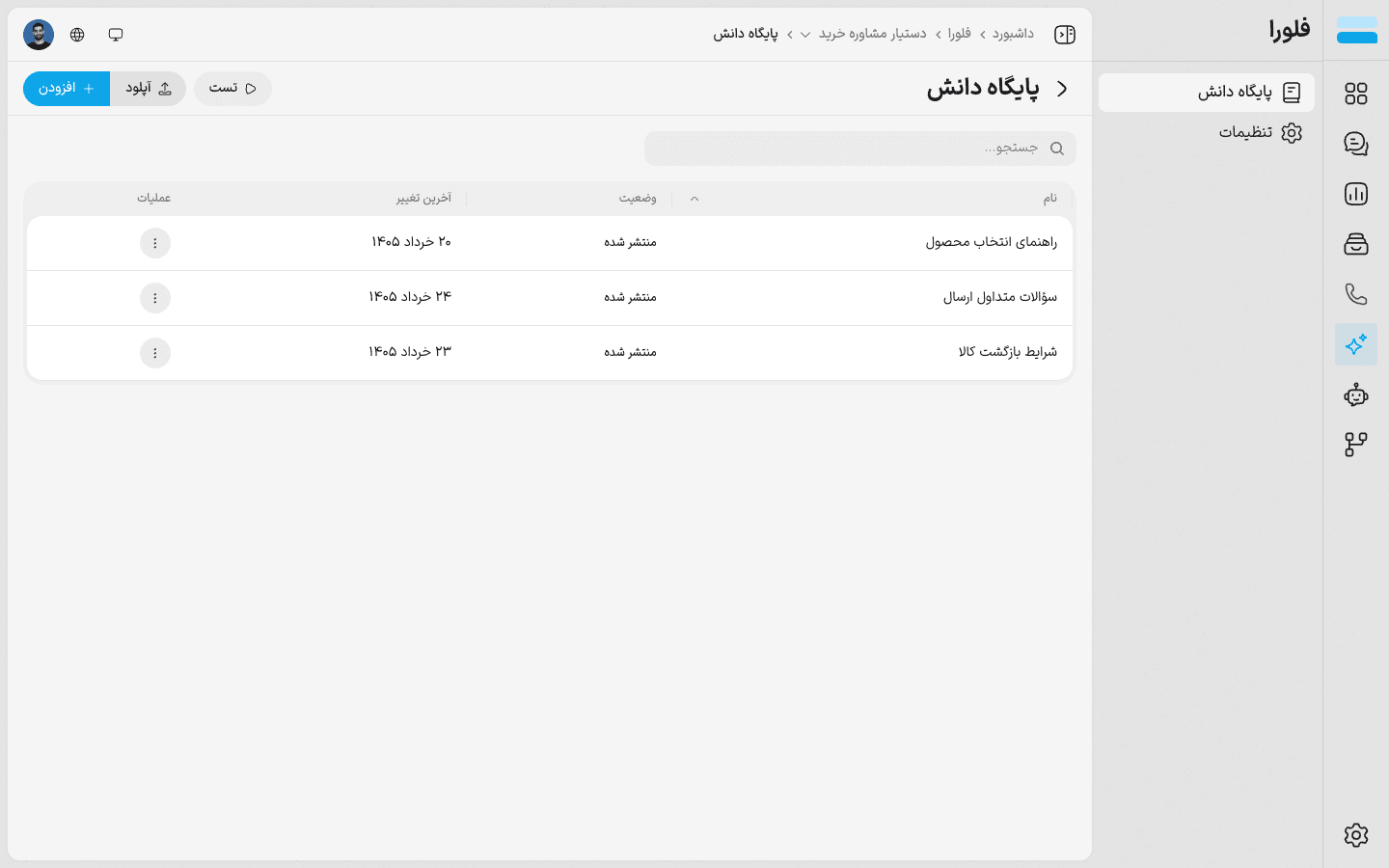Click the داشبورد breadcrumb link
Screen dimensions: 1389x868
(x=1013, y=34)
